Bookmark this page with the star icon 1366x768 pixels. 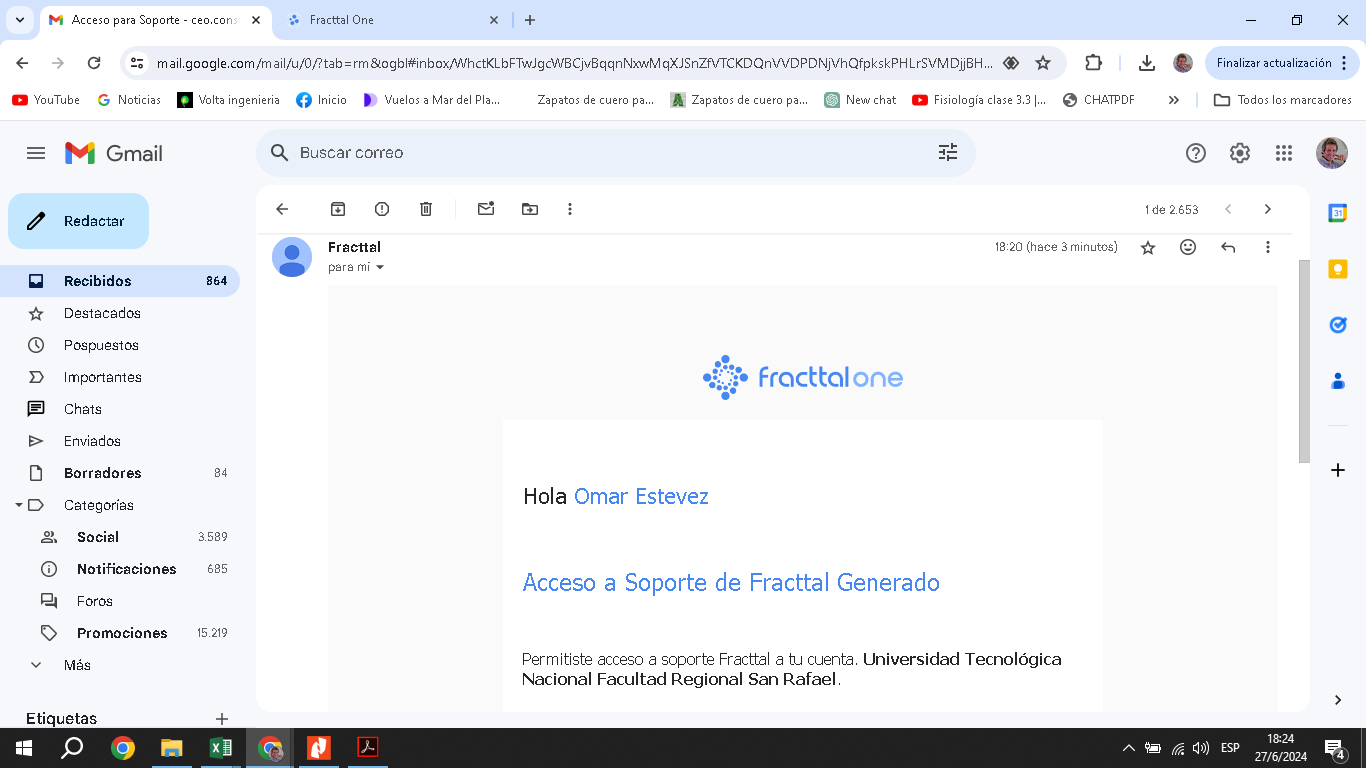[1043, 63]
